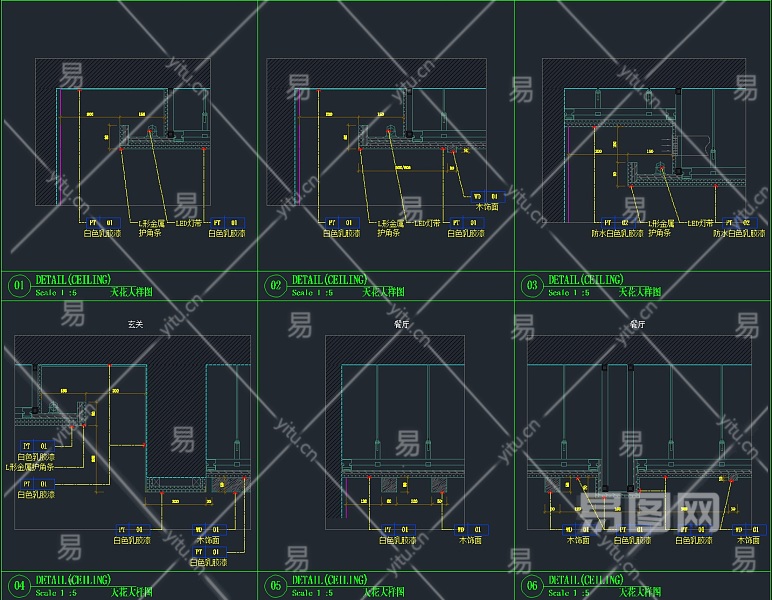Pick the 天花大样图 caption of detail 01
Image resolution: width=772 pixels, height=600 pixels.
pyautogui.click(x=131, y=292)
